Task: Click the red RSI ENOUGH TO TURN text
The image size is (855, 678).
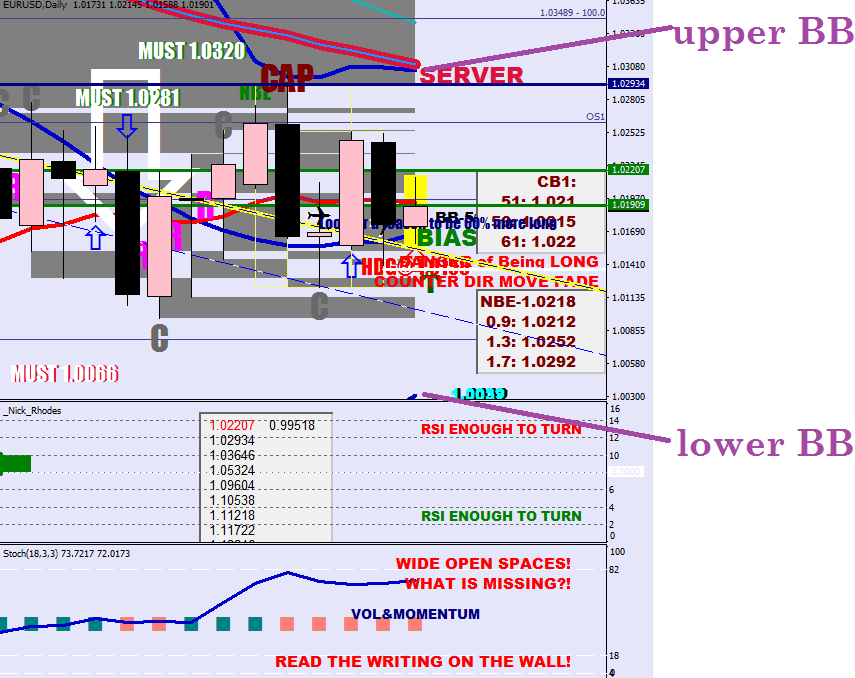Action: tap(501, 429)
